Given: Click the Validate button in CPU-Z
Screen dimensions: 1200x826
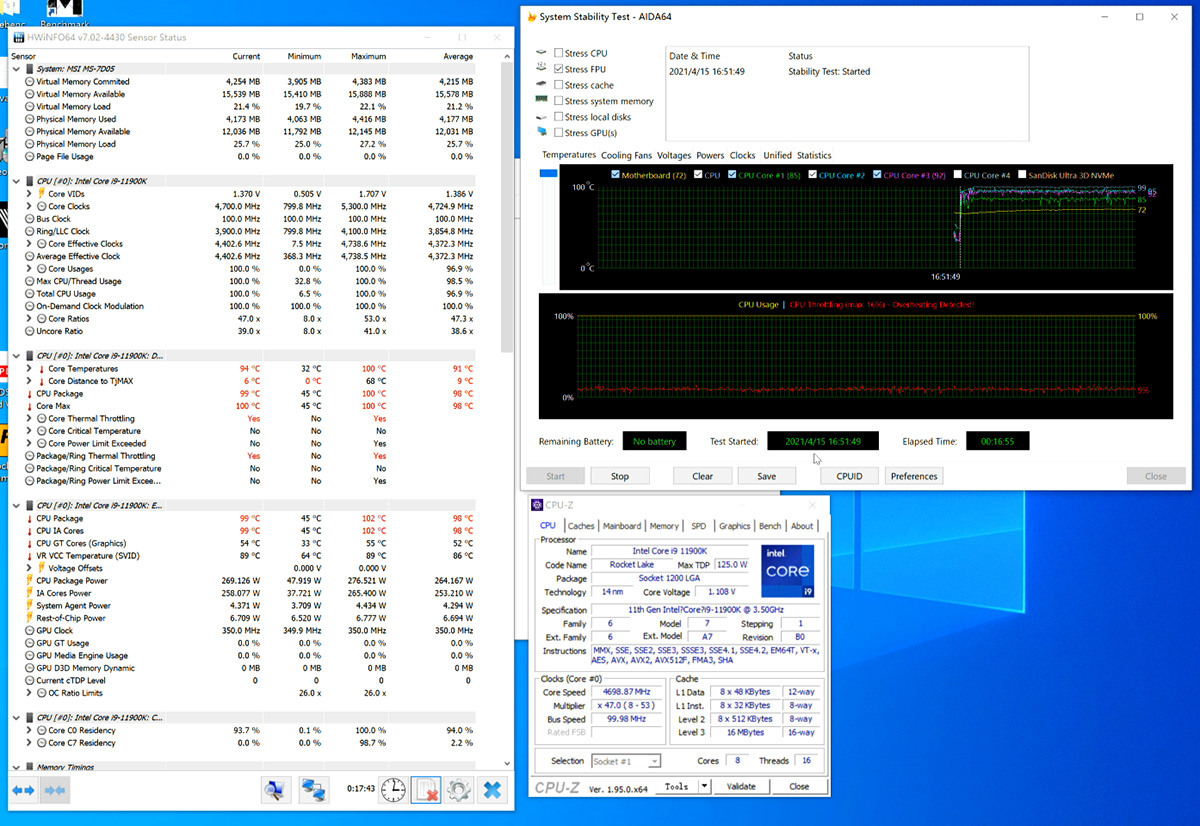Looking at the screenshot, I should pyautogui.click(x=741, y=786).
